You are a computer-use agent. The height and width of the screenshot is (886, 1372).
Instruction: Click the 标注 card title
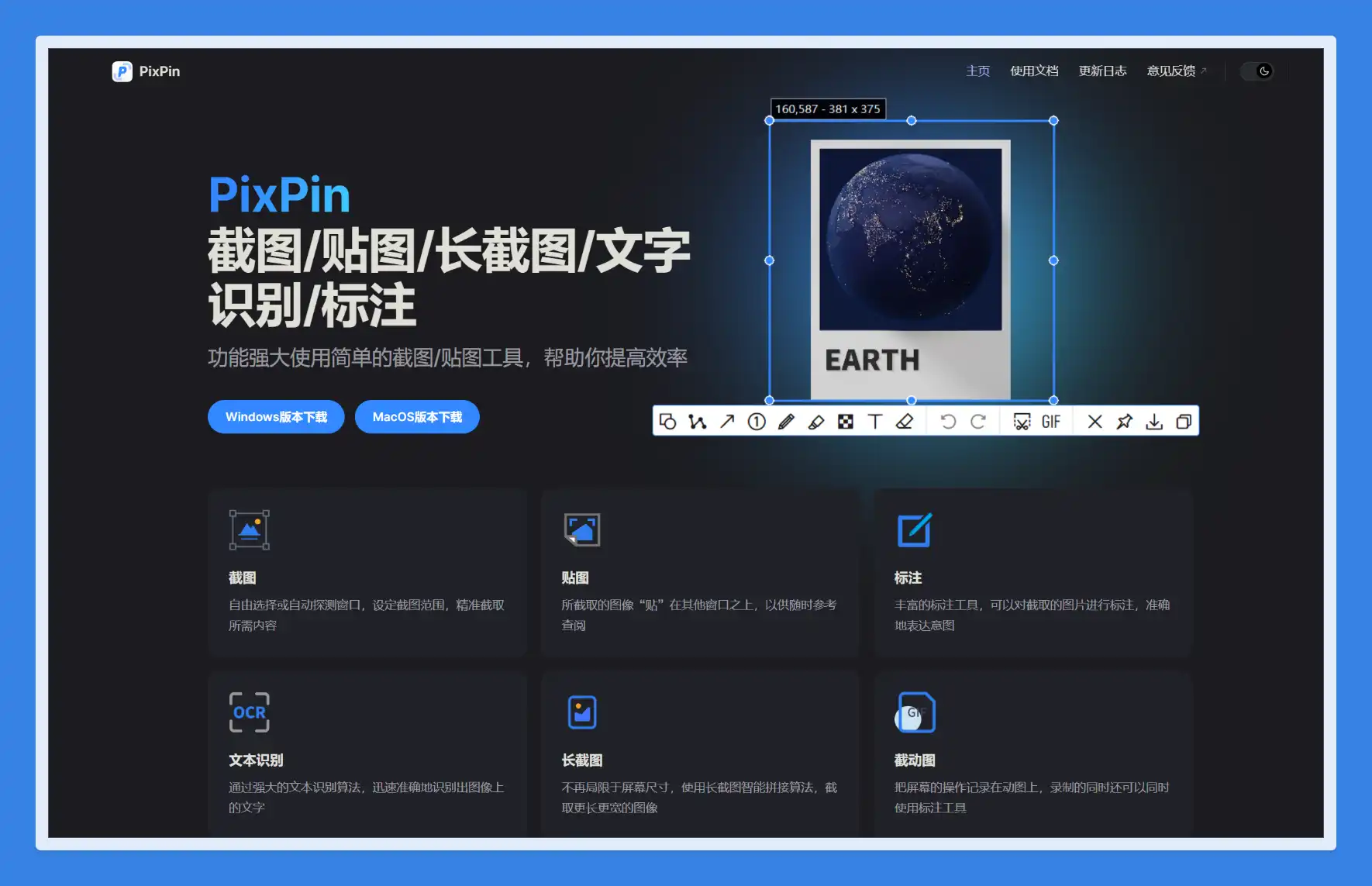pyautogui.click(x=908, y=578)
